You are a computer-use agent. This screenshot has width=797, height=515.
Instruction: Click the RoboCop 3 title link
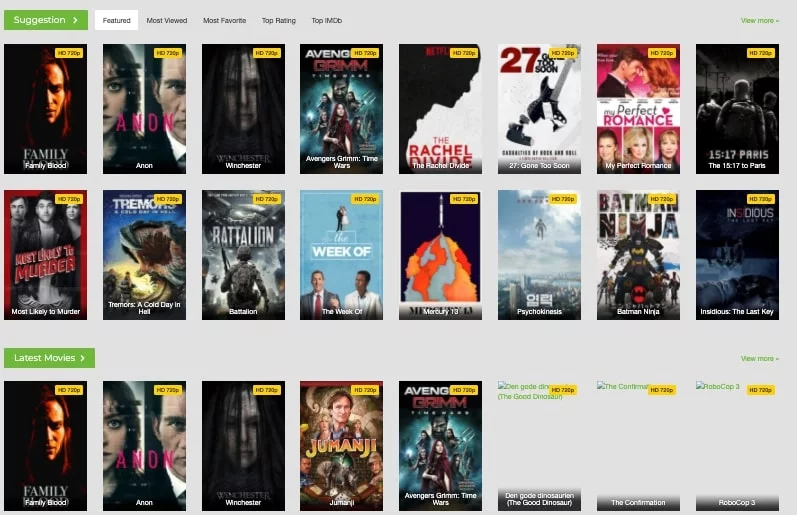736,503
